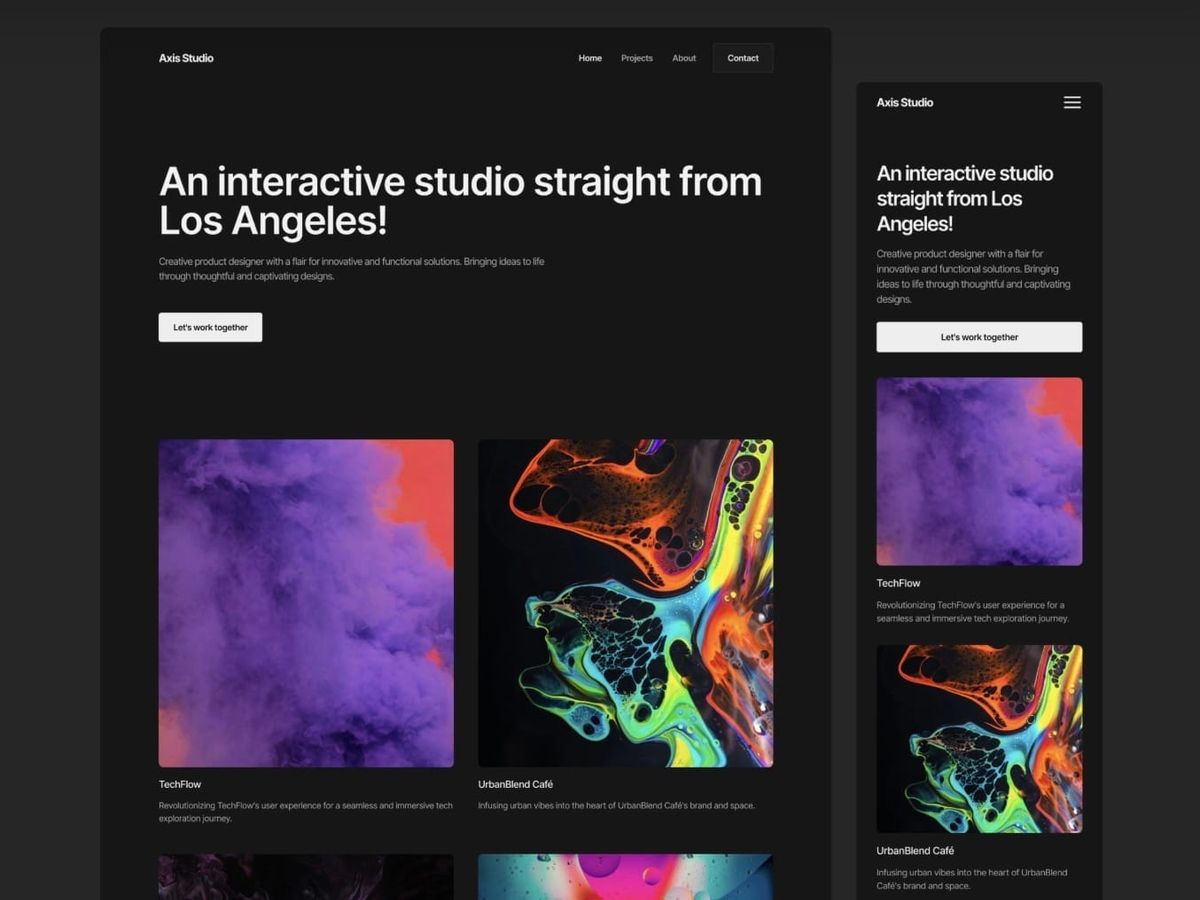1200x900 pixels.
Task: Select Home in the navigation bar
Action: tap(590, 58)
